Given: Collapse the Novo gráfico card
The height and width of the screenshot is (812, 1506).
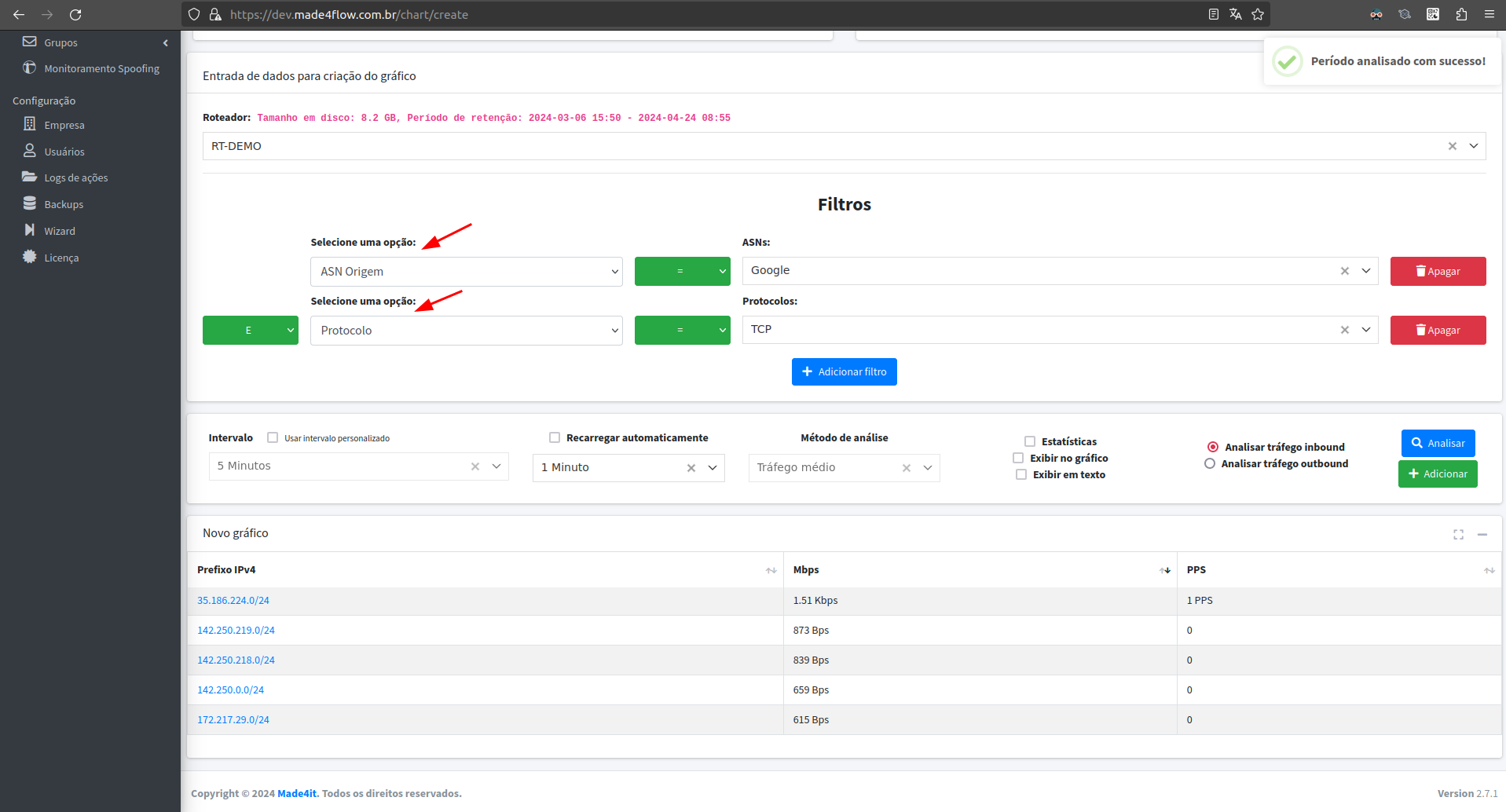Looking at the screenshot, I should click(x=1482, y=534).
